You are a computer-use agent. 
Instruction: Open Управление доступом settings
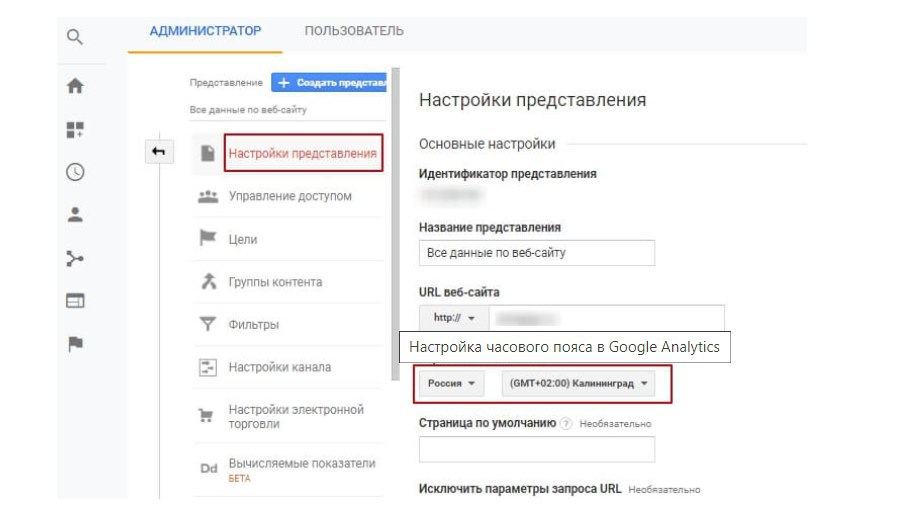click(x=290, y=197)
